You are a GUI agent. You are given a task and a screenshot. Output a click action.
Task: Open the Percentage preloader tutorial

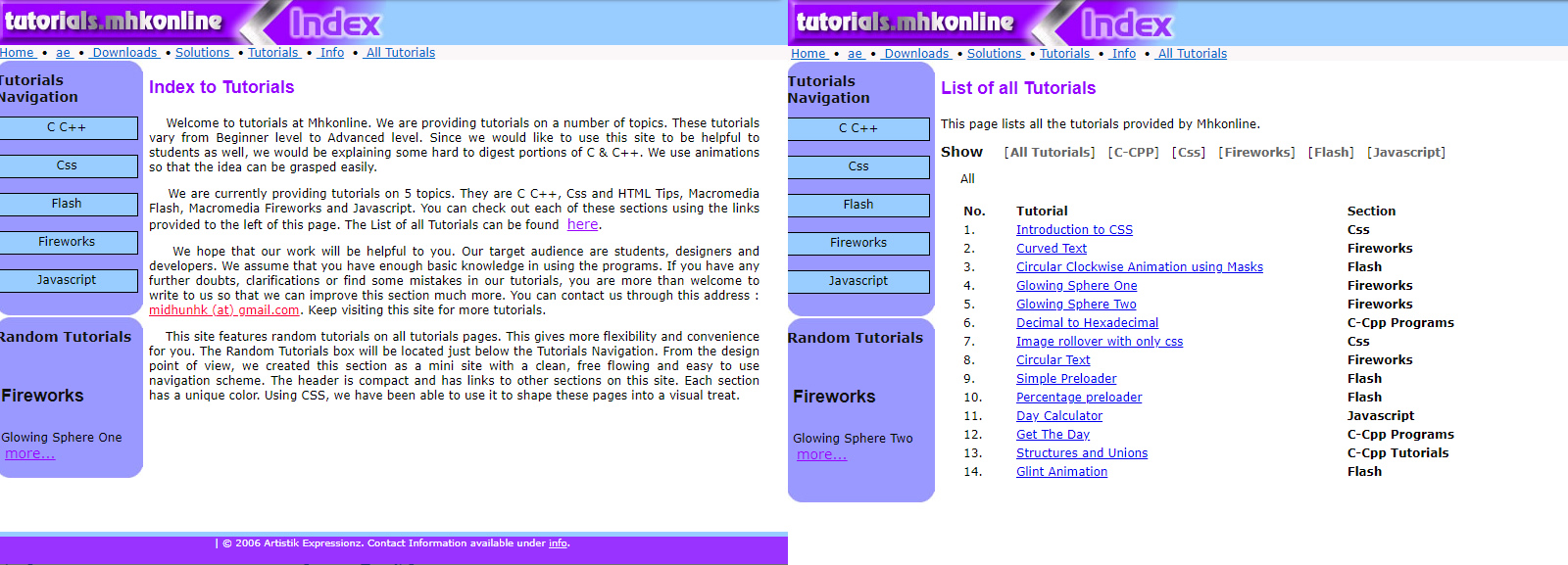click(x=1078, y=398)
